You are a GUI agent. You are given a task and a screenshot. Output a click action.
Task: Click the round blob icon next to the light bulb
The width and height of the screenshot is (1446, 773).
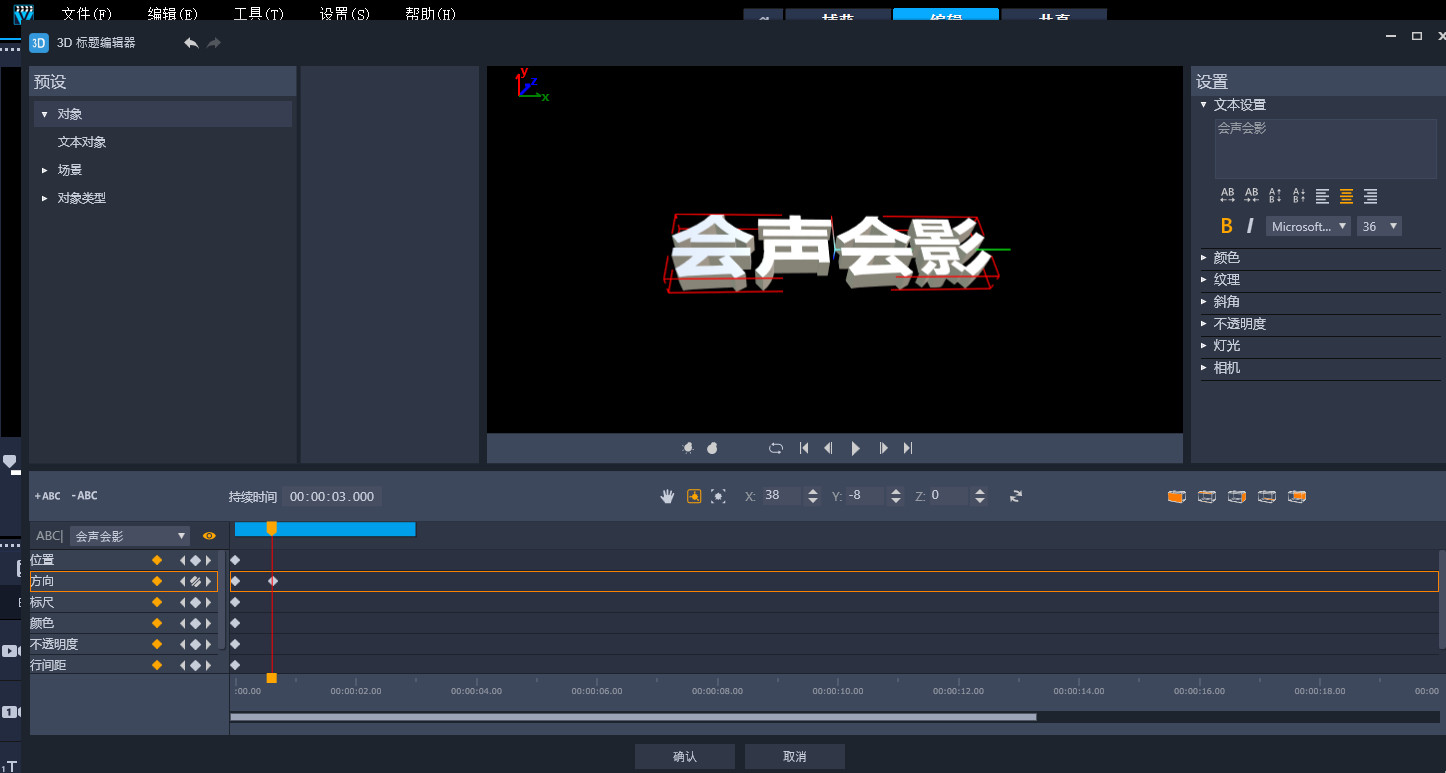(713, 448)
